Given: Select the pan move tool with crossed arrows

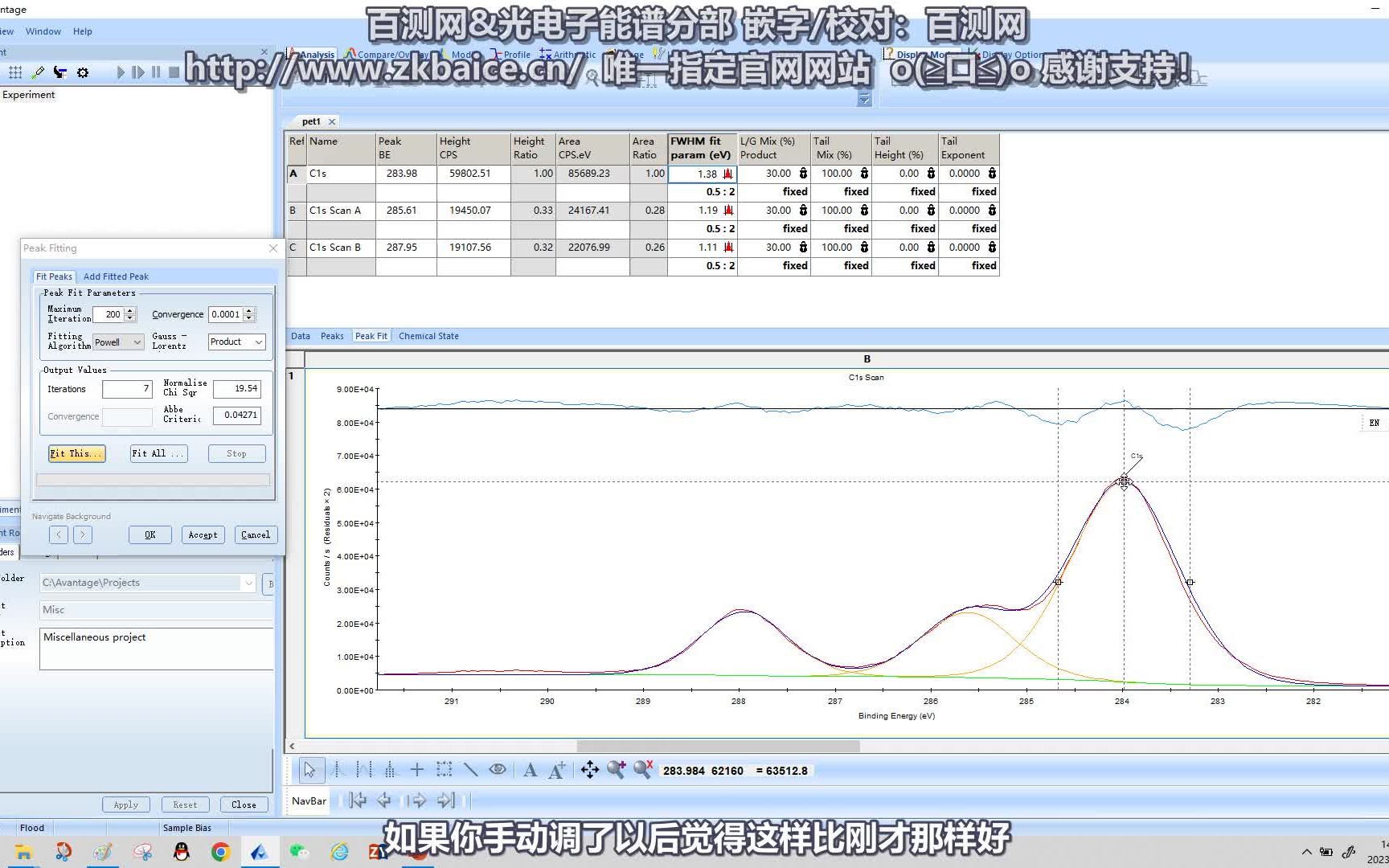Looking at the screenshot, I should [x=590, y=769].
